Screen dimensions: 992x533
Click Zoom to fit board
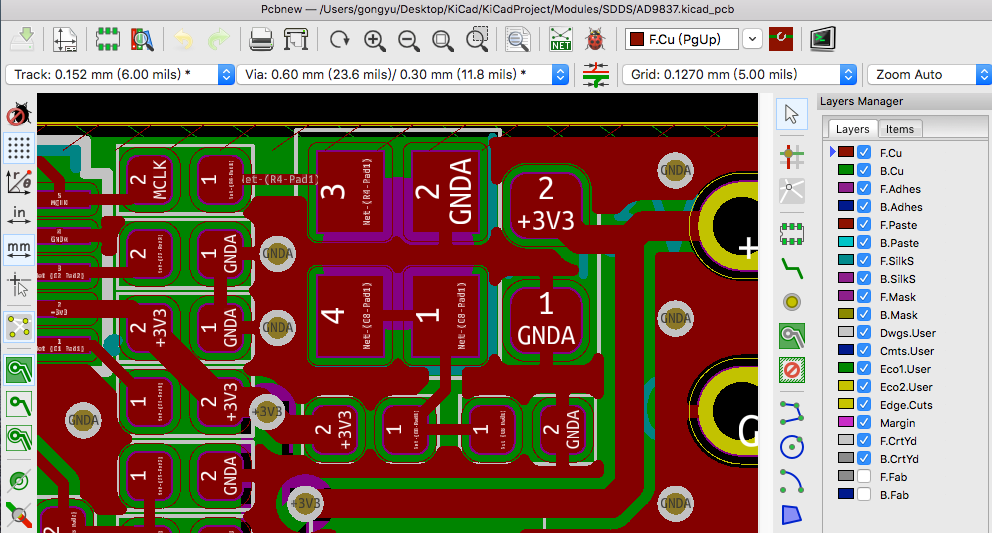tap(442, 39)
